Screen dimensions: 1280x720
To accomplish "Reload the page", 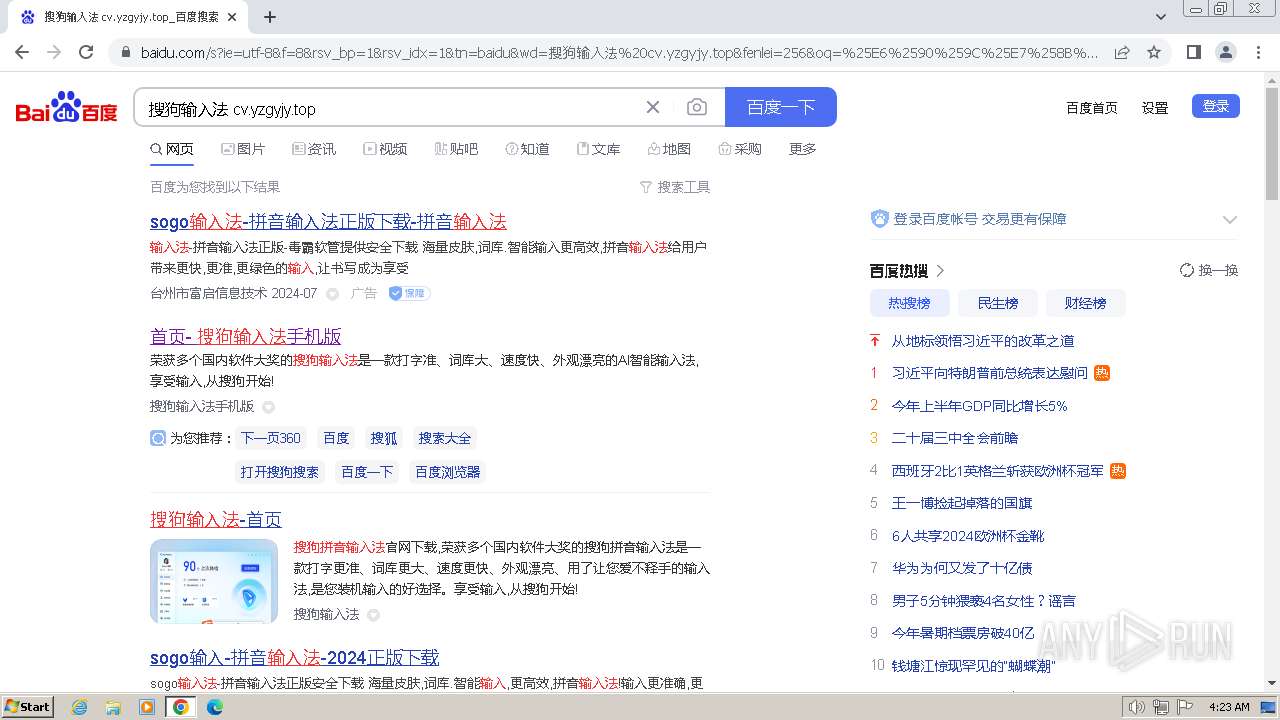I will (86, 52).
